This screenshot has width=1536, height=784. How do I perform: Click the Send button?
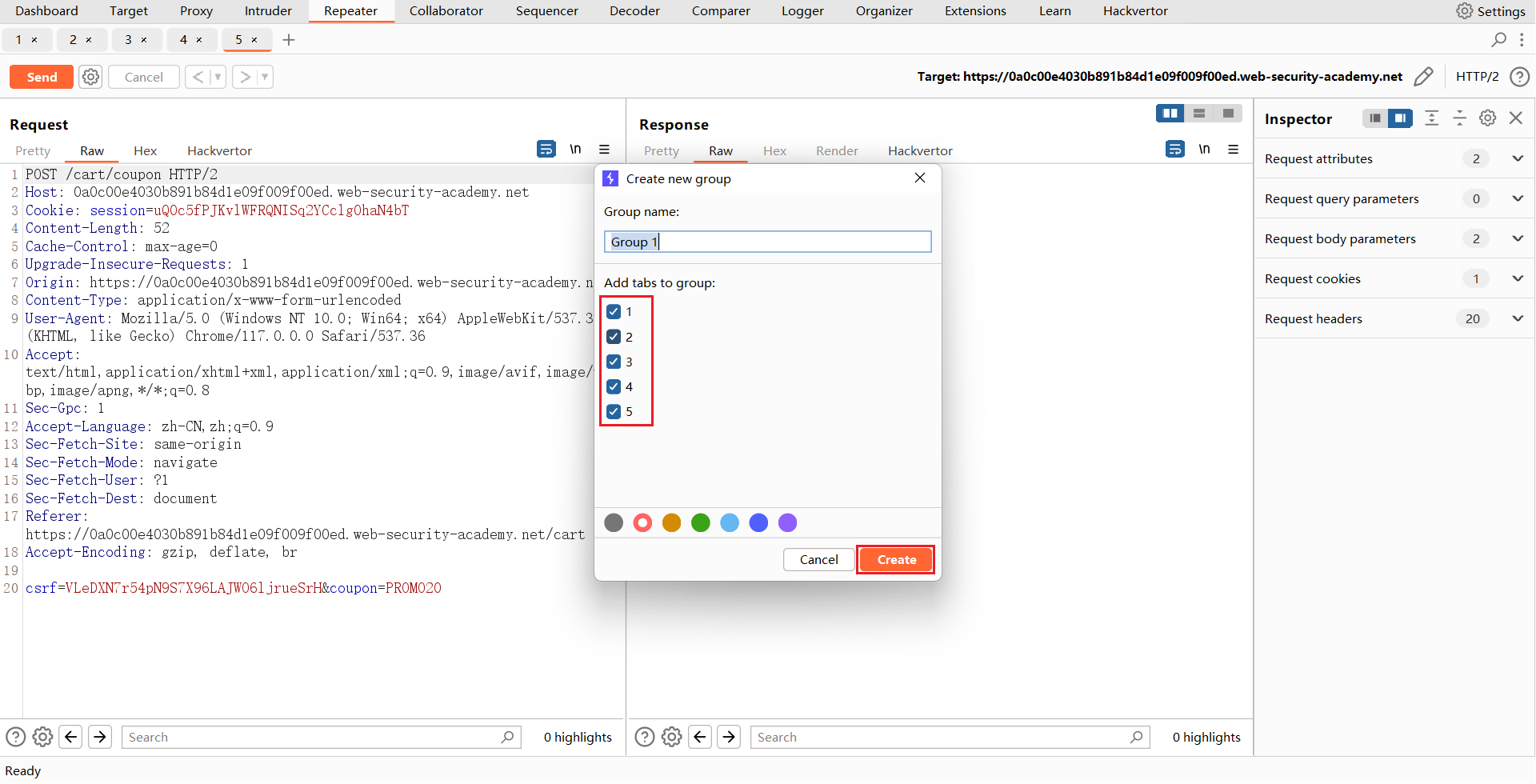[42, 77]
